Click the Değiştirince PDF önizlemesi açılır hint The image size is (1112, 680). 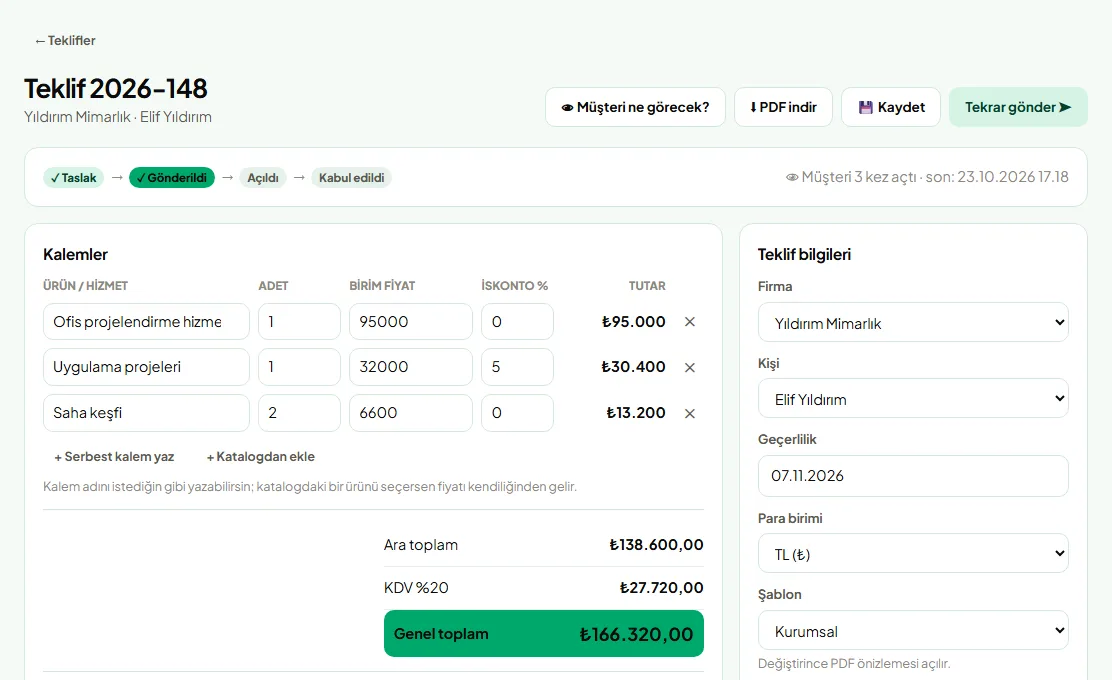[x=854, y=664]
